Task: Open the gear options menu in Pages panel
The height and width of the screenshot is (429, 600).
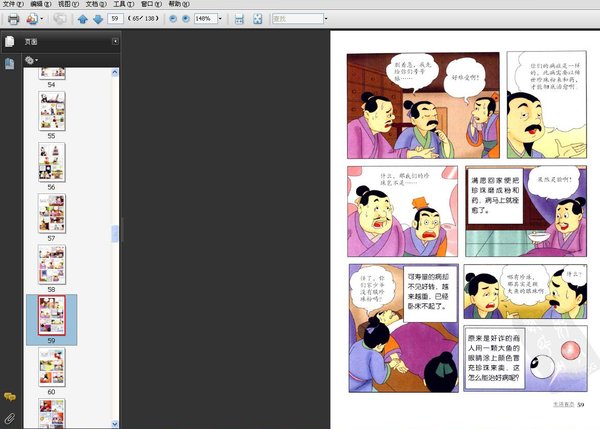Action: pyautogui.click(x=31, y=60)
